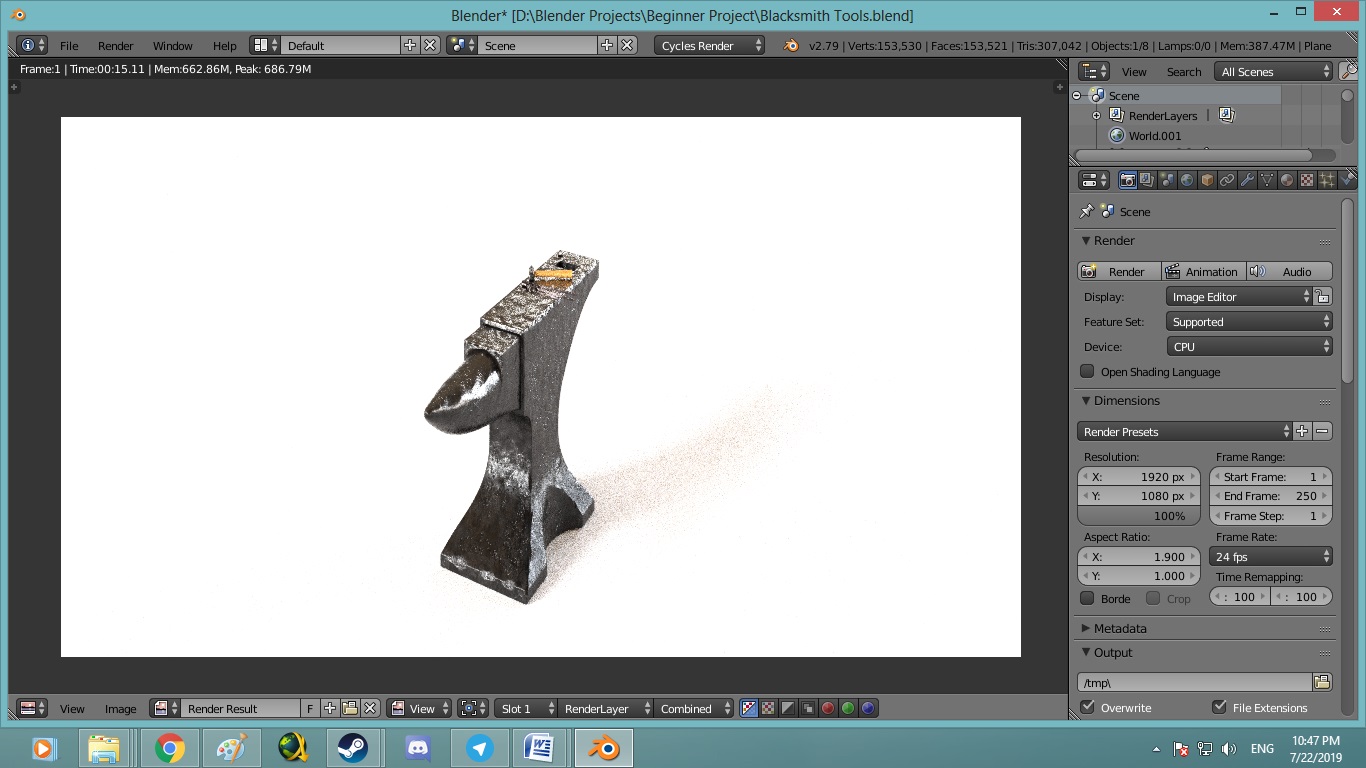Open the Particles tab (sparkles icon)
The height and width of the screenshot is (768, 1366).
[x=1327, y=181]
